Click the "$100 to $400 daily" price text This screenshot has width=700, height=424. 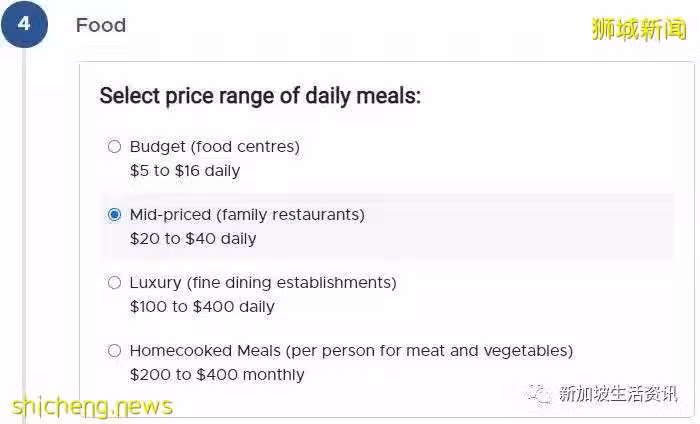(x=202, y=307)
